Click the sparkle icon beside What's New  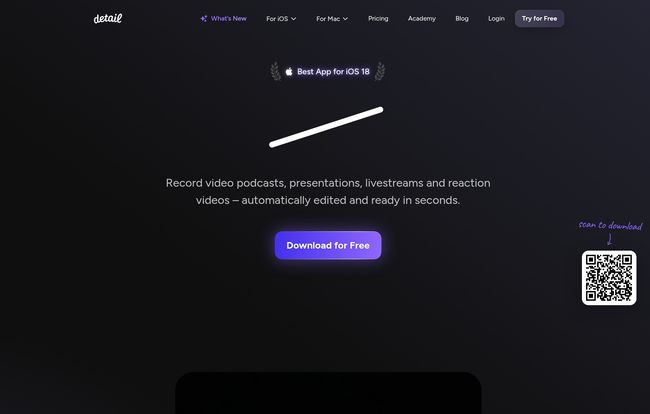[x=204, y=19]
